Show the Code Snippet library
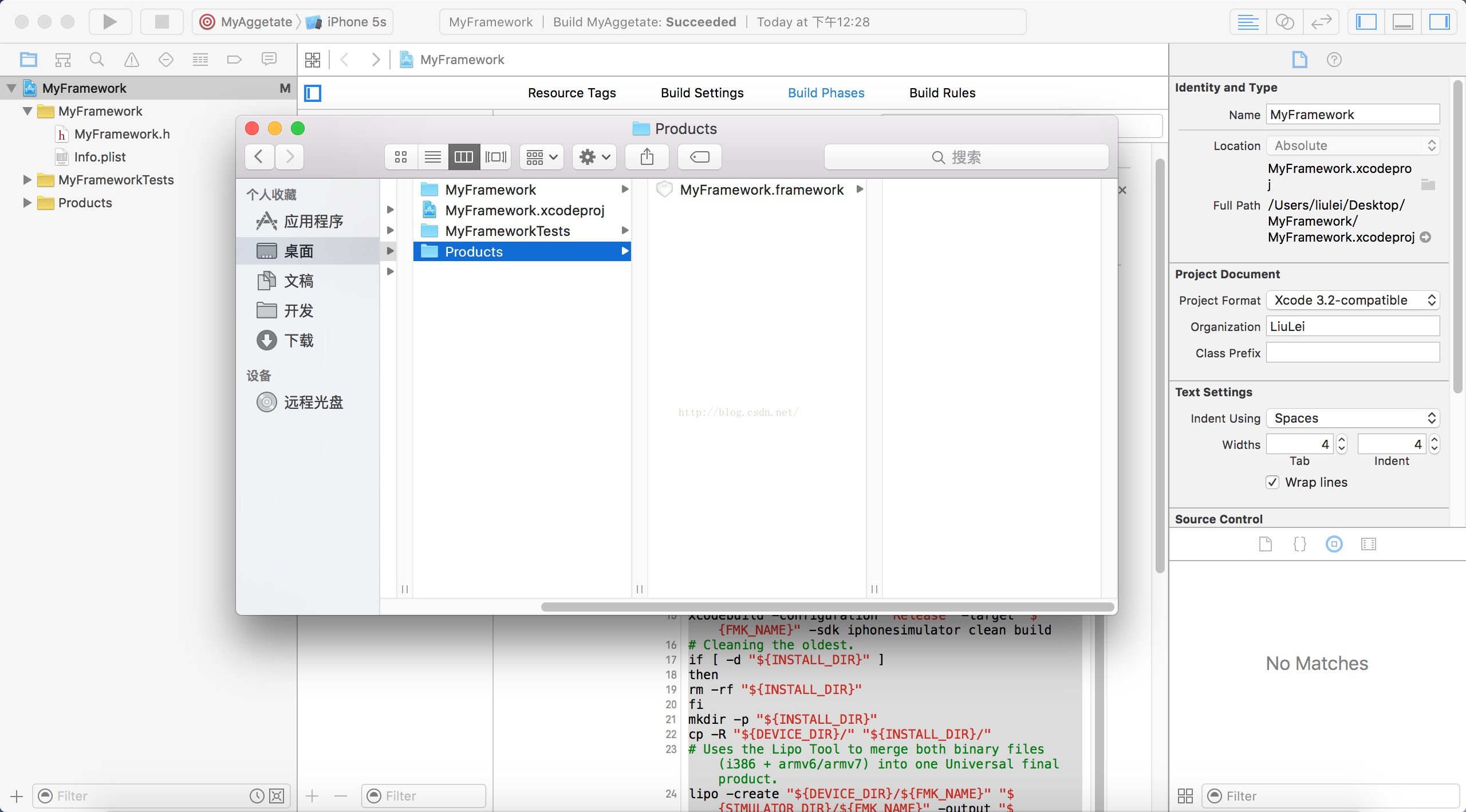 [1300, 544]
